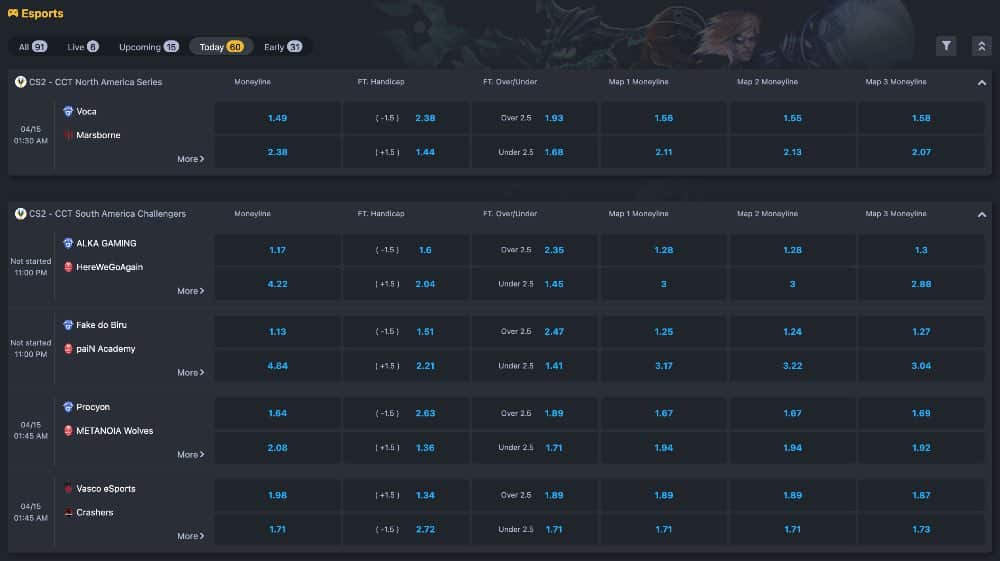Click the Esports gamepad icon

click(x=13, y=13)
